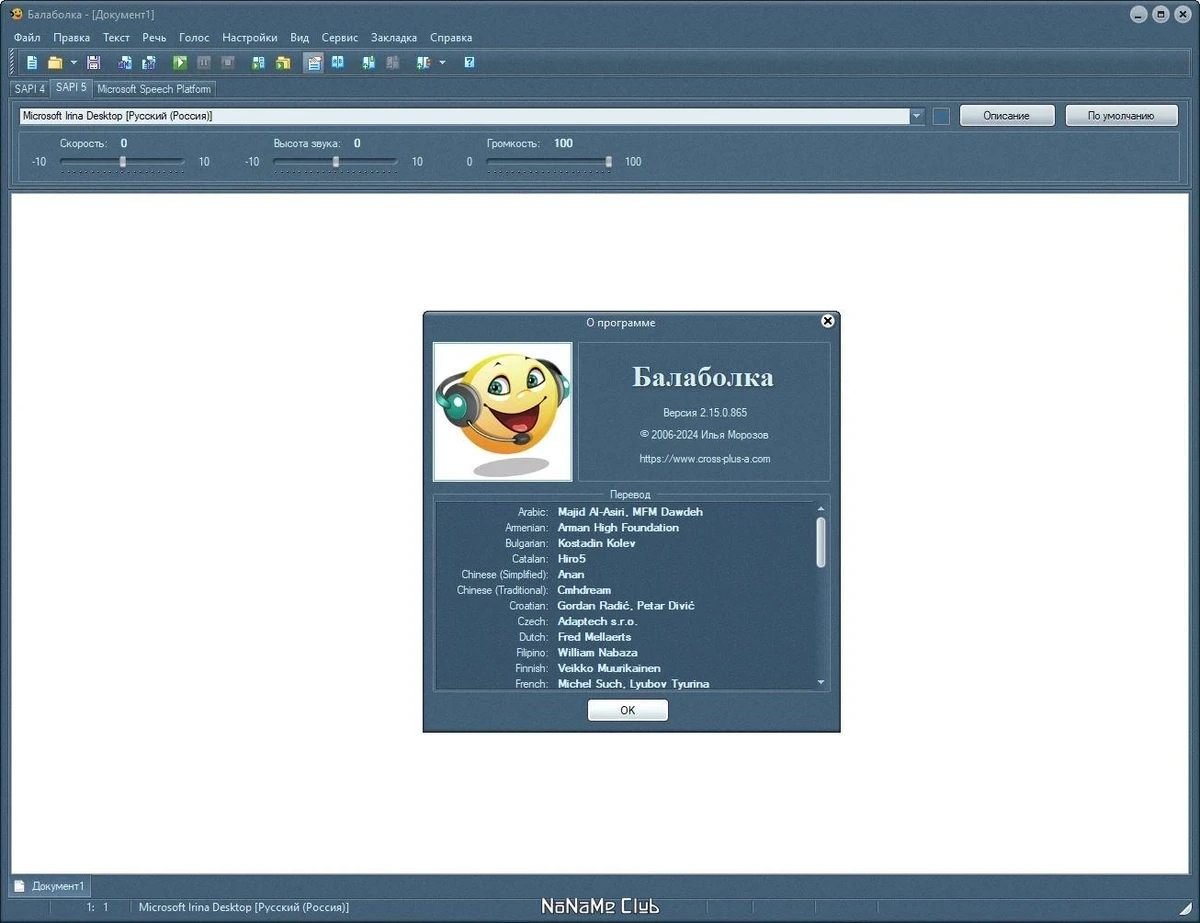Click the Громкость slider handle
This screenshot has height=923, width=1200.
608,161
